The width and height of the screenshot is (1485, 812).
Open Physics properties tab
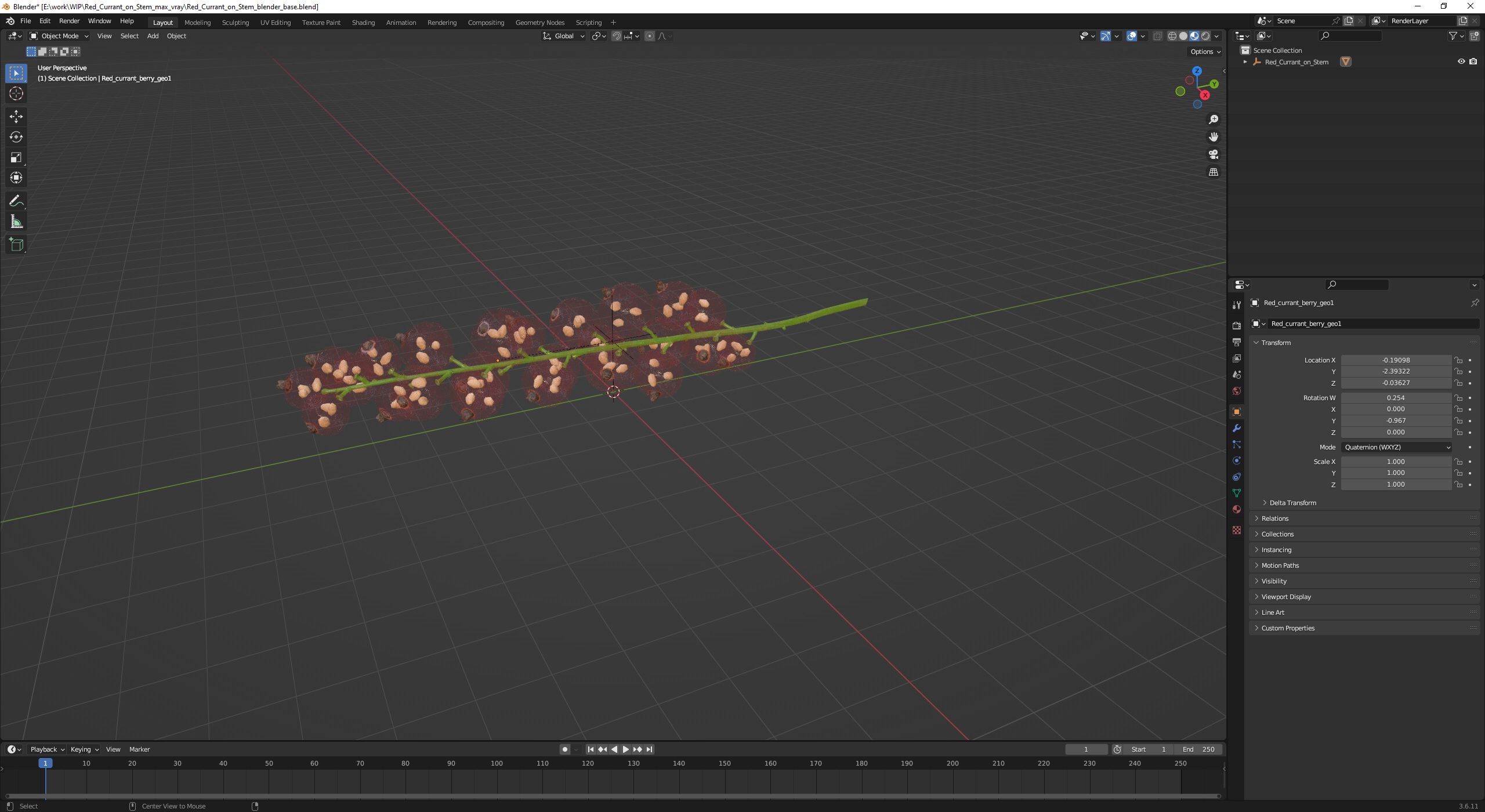[1237, 461]
